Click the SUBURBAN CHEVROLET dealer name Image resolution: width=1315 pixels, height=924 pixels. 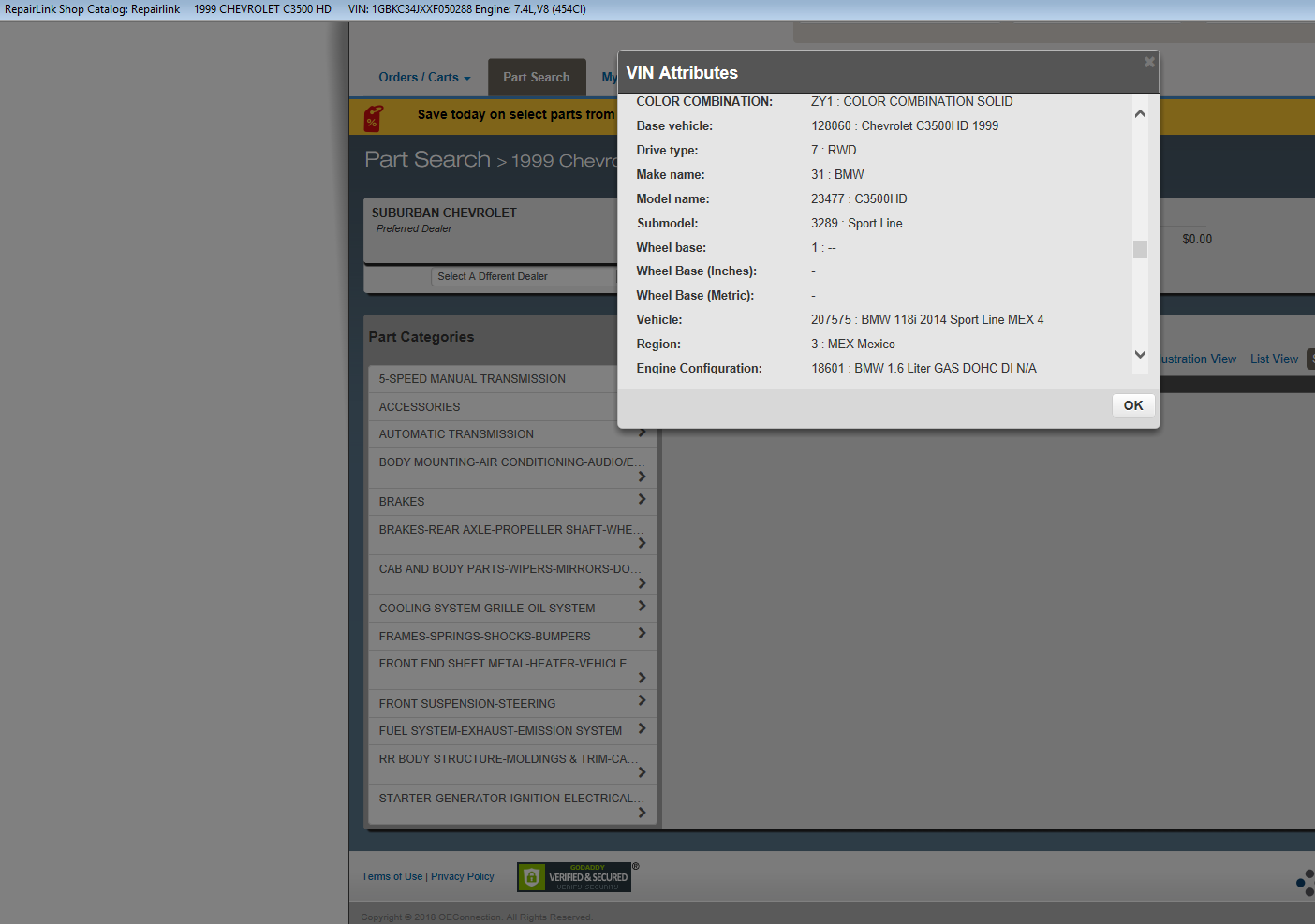pyautogui.click(x=444, y=213)
